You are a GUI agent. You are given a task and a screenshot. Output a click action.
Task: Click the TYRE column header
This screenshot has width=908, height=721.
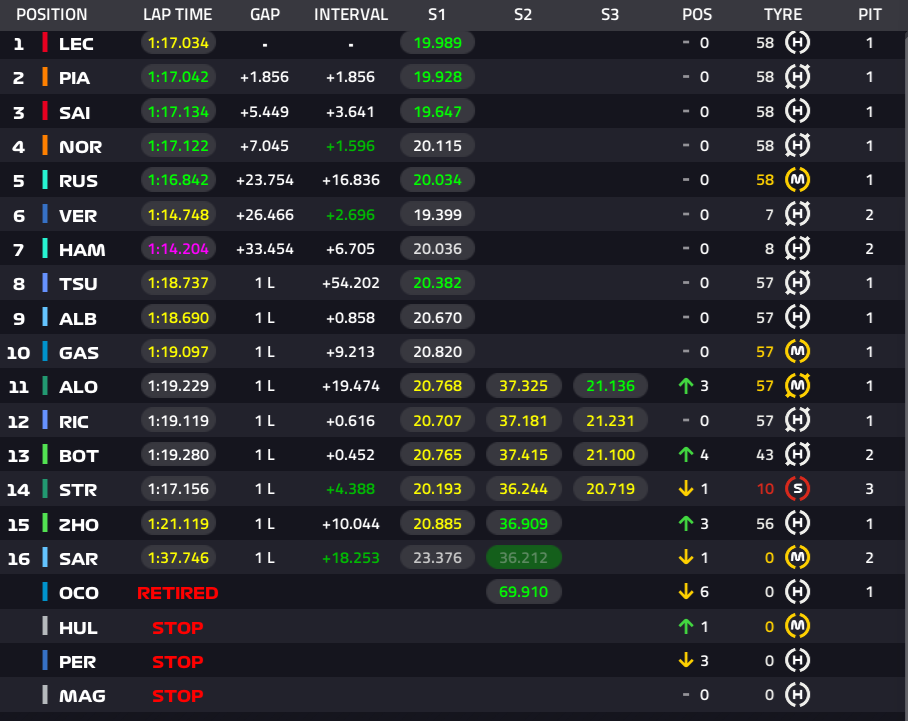(x=783, y=14)
